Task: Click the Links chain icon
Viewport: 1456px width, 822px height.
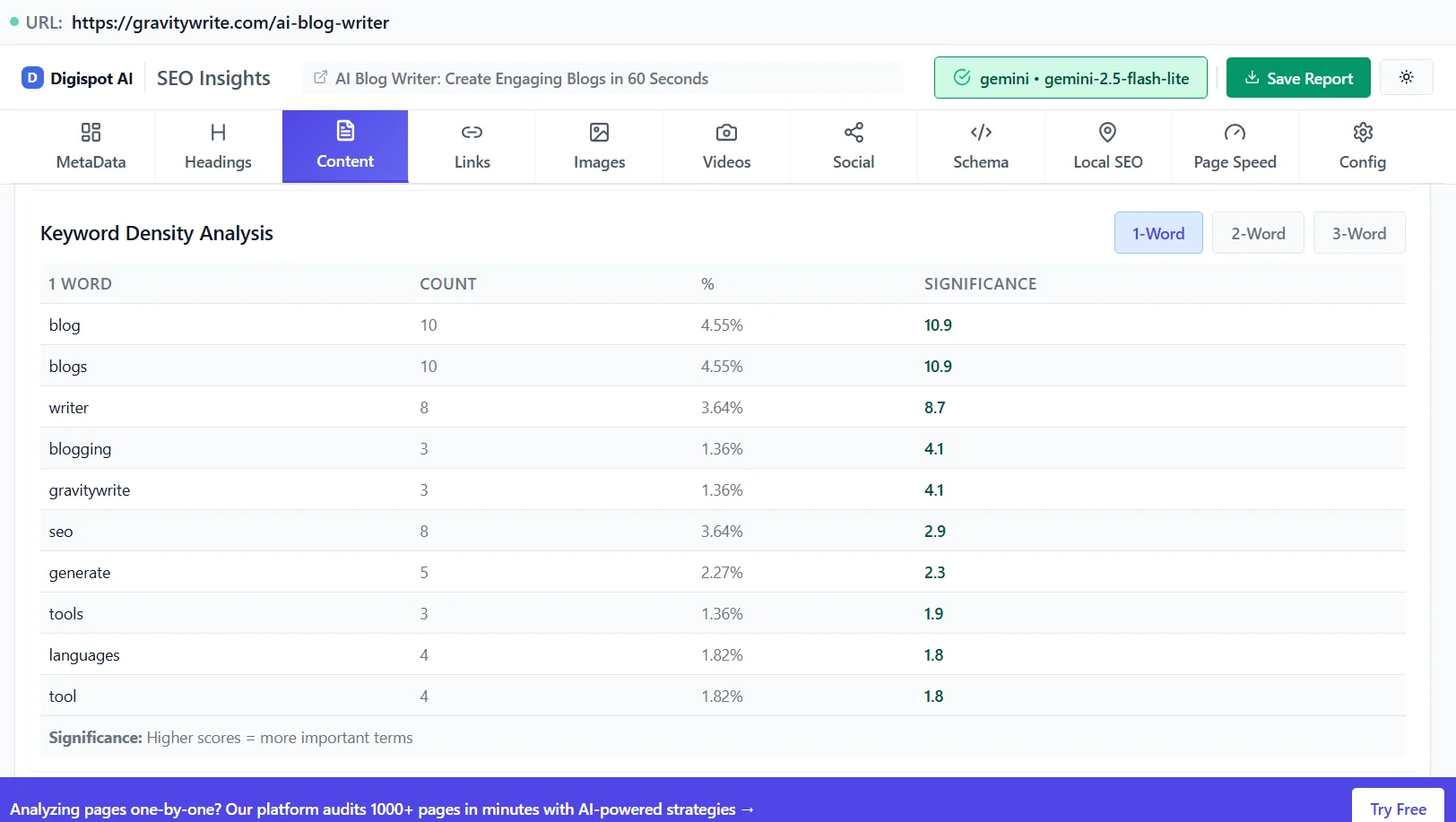Action: point(472,132)
